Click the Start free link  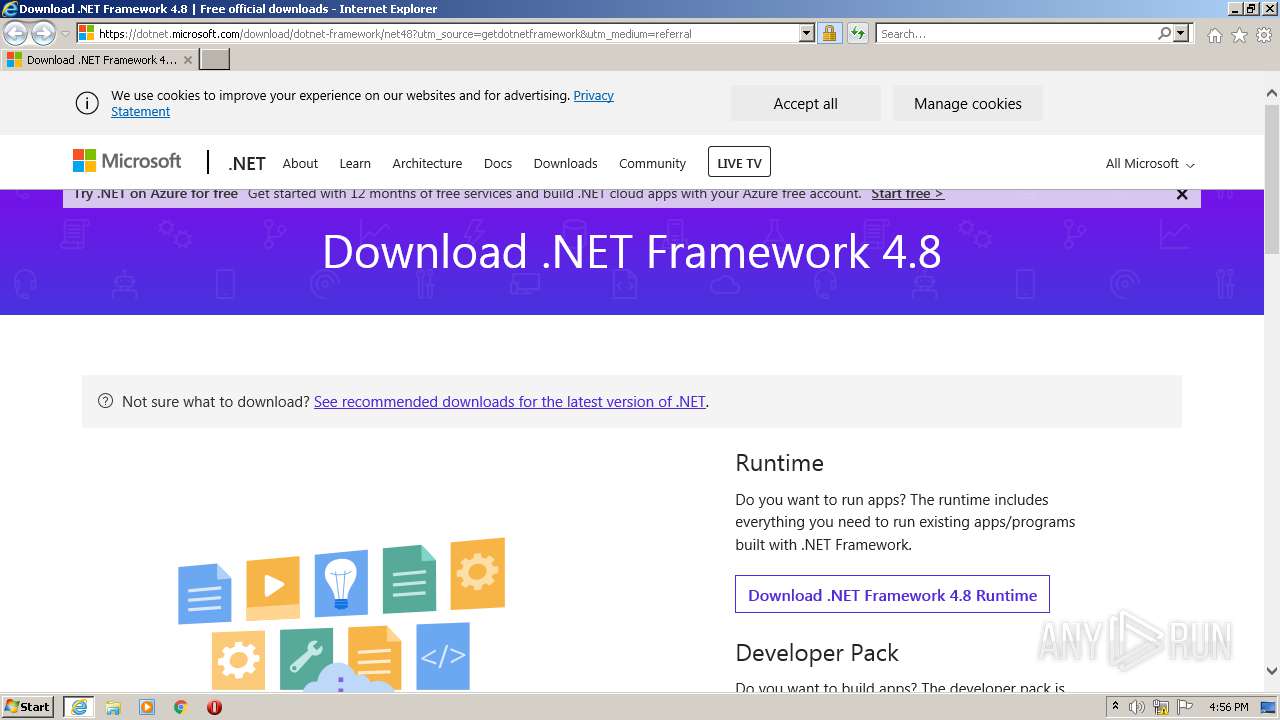[x=907, y=193]
